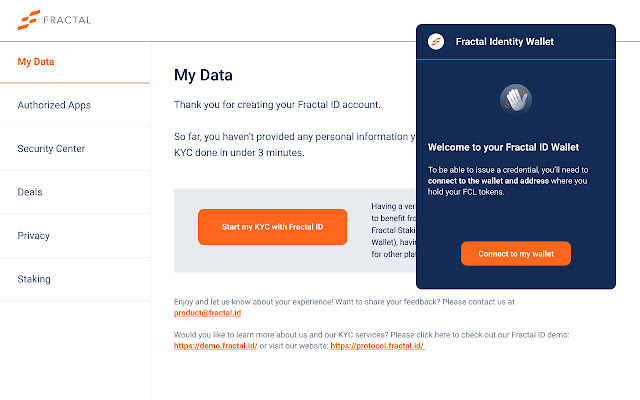Image resolution: width=640 pixels, height=400 pixels.
Task: Click the Fractal logo in the header
Action: [30, 19]
